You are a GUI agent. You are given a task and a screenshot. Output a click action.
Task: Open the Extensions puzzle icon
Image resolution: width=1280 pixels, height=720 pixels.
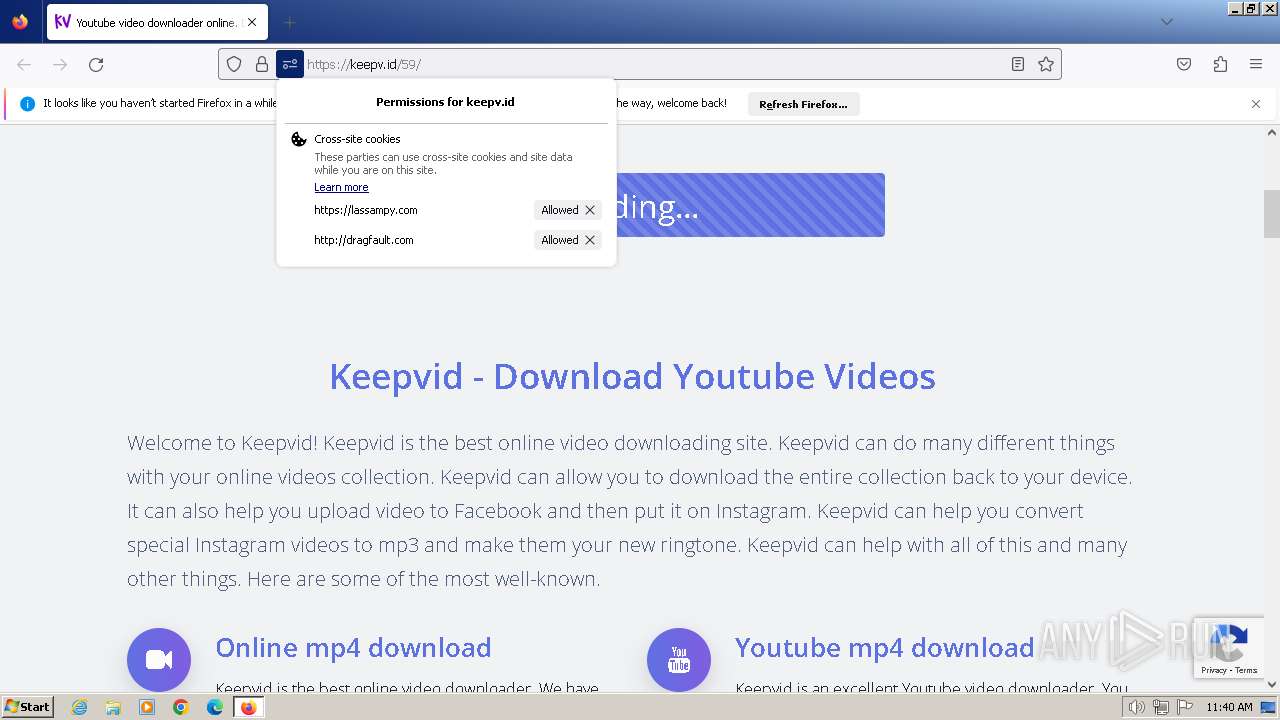[1220, 64]
